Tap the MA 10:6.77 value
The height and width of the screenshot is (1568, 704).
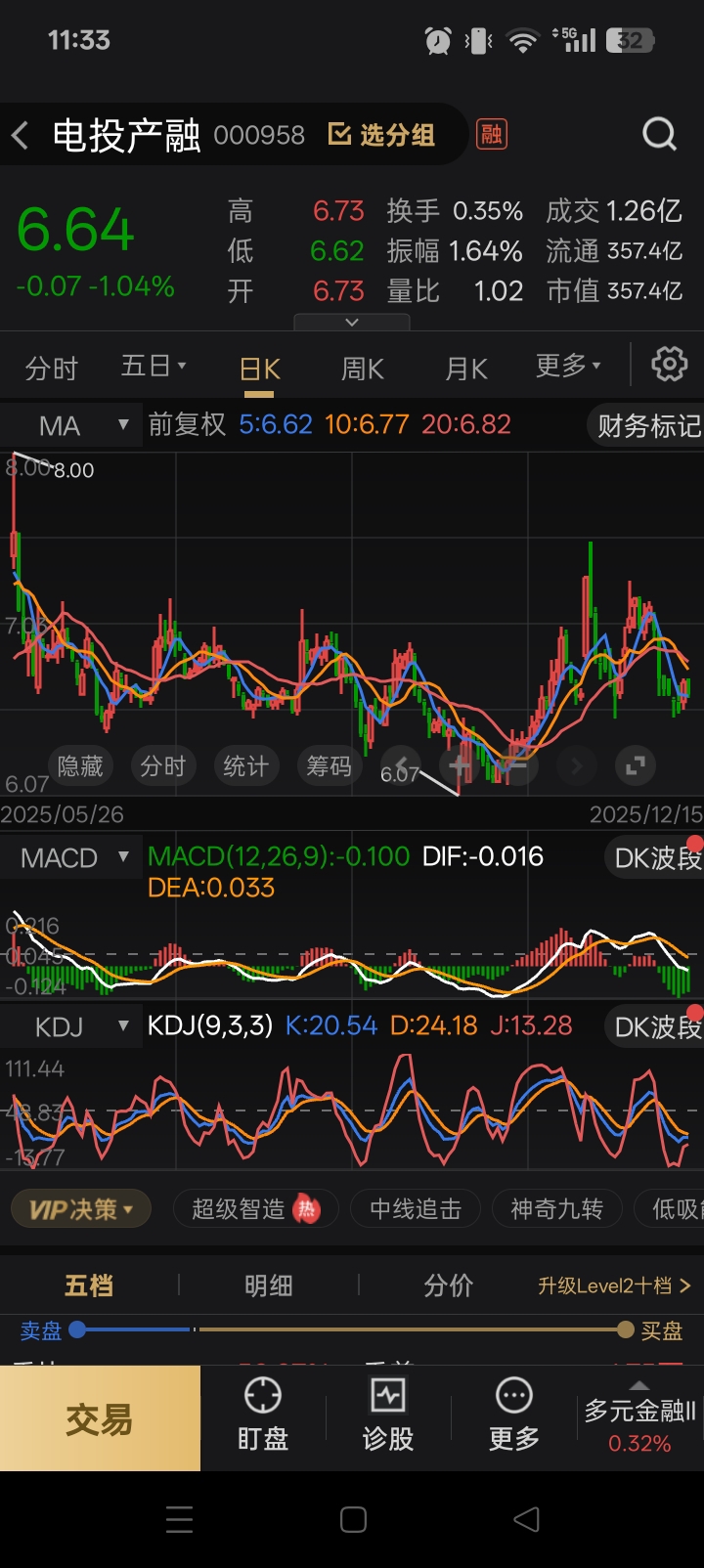click(367, 424)
